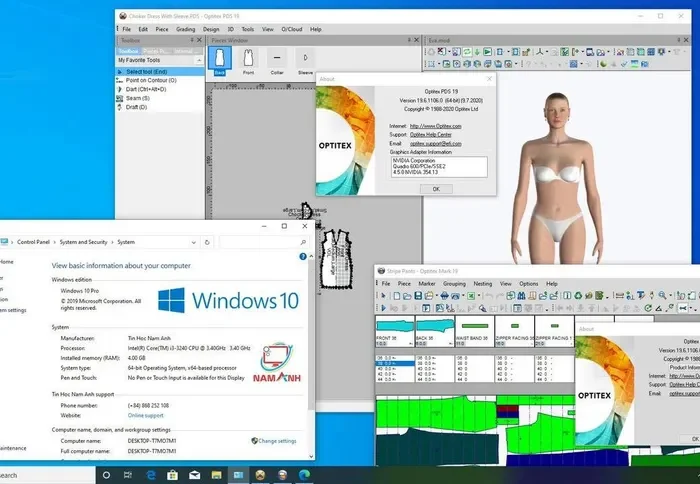
Task: Open the Design menu in PDS window
Action: tap(211, 29)
